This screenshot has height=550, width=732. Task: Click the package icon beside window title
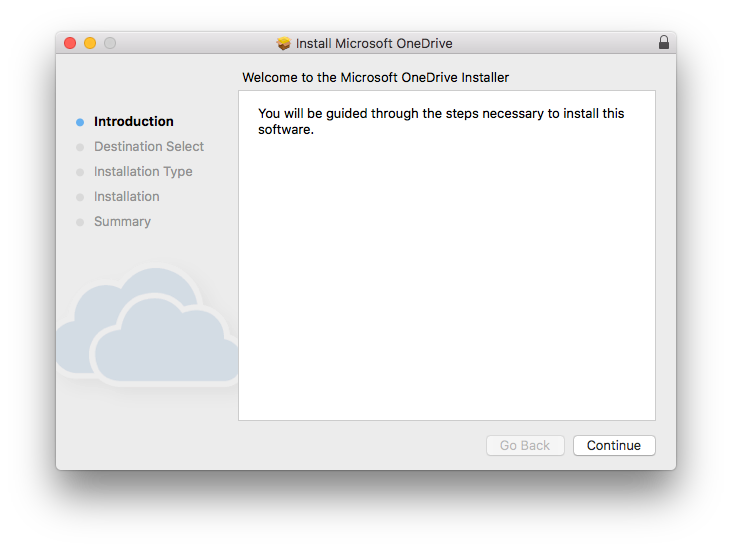[283, 43]
